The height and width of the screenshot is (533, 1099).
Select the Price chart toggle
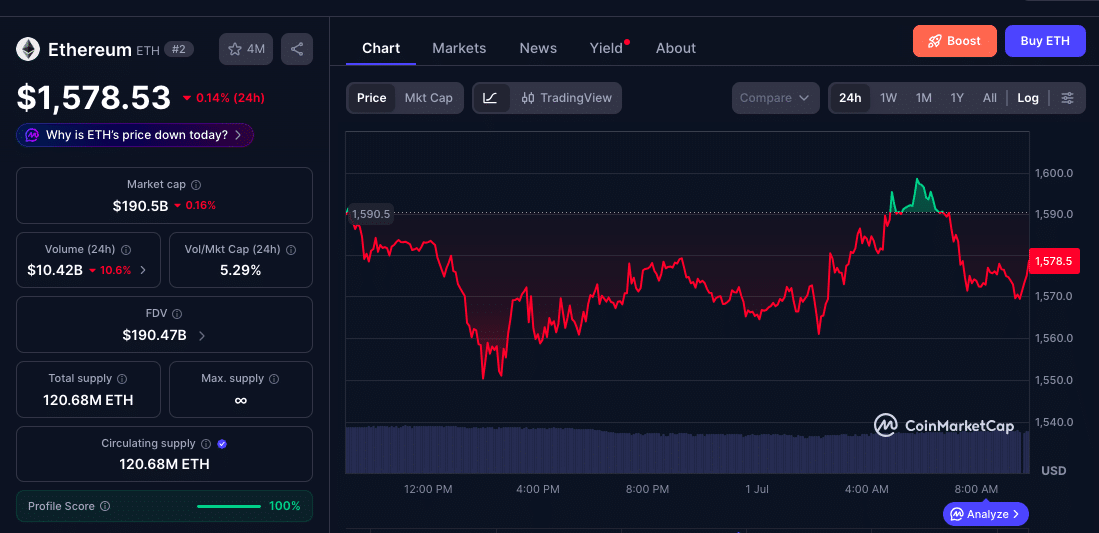(x=371, y=98)
